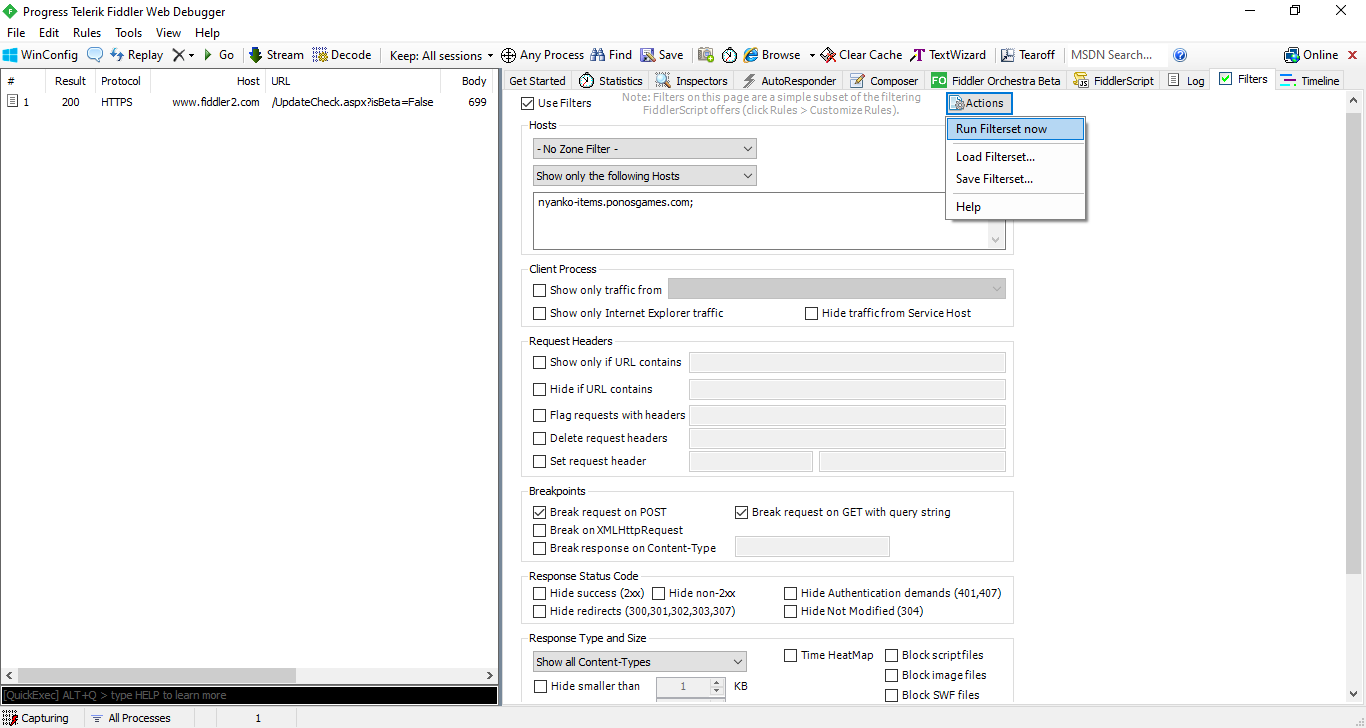Enable the Time HeatMap checkbox

click(x=791, y=655)
